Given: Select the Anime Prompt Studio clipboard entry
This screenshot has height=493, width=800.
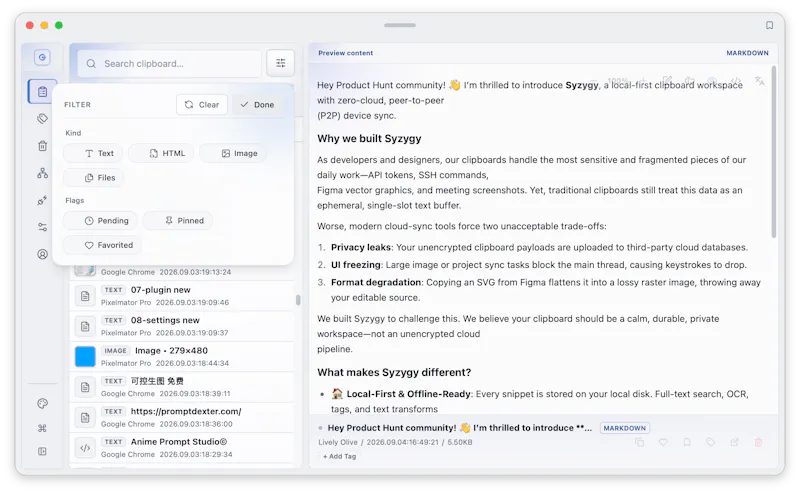Looking at the screenshot, I should (183, 448).
